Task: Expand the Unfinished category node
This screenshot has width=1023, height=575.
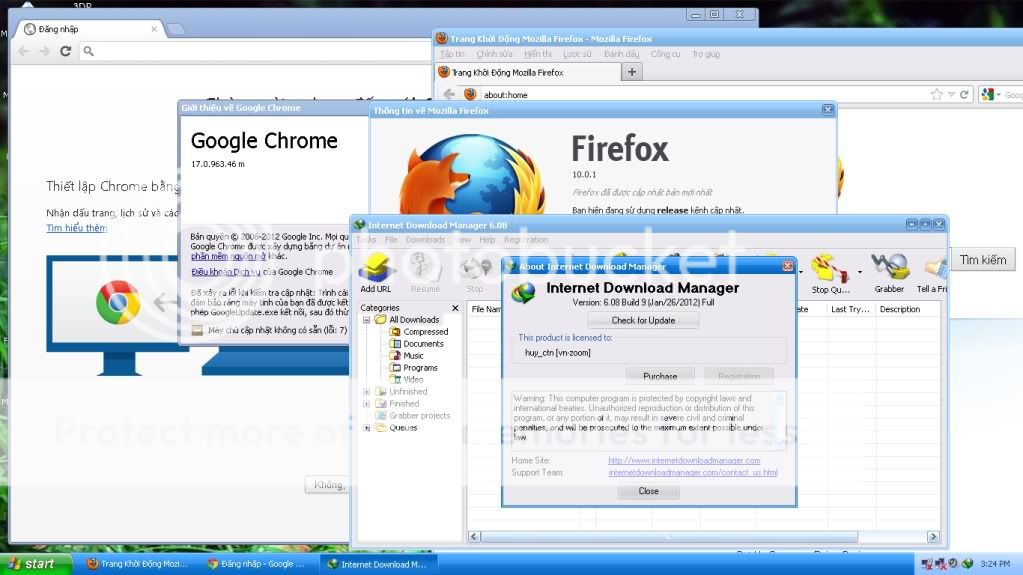Action: pyautogui.click(x=367, y=392)
